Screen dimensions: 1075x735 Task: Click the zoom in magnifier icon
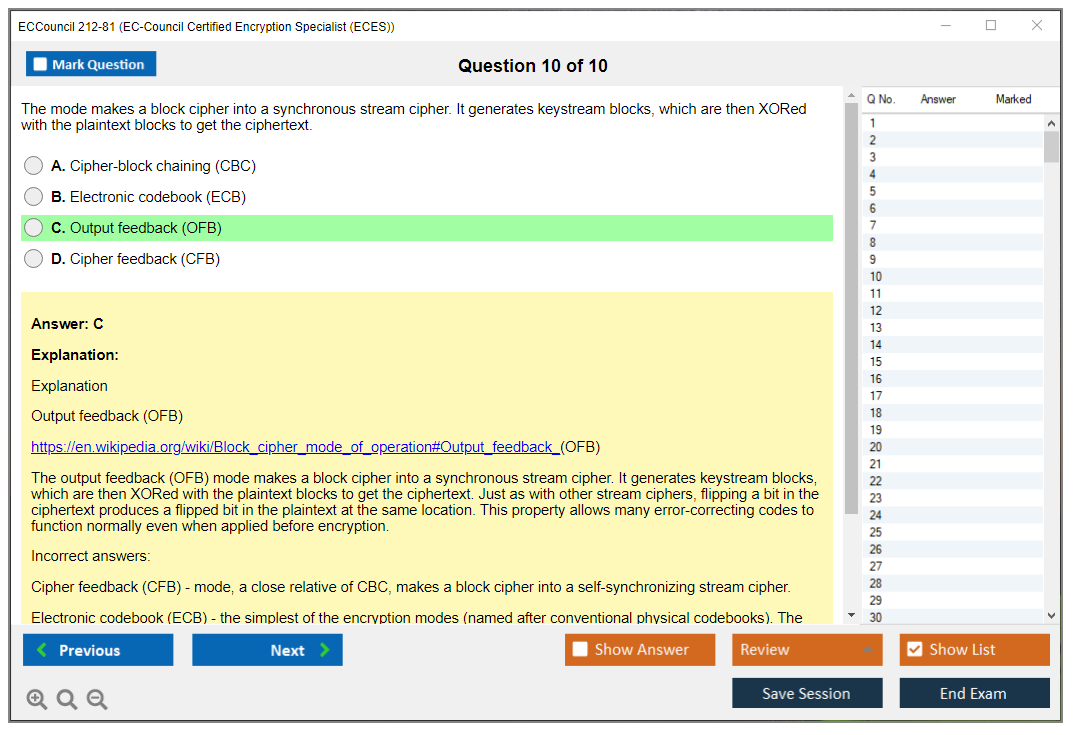[37, 700]
